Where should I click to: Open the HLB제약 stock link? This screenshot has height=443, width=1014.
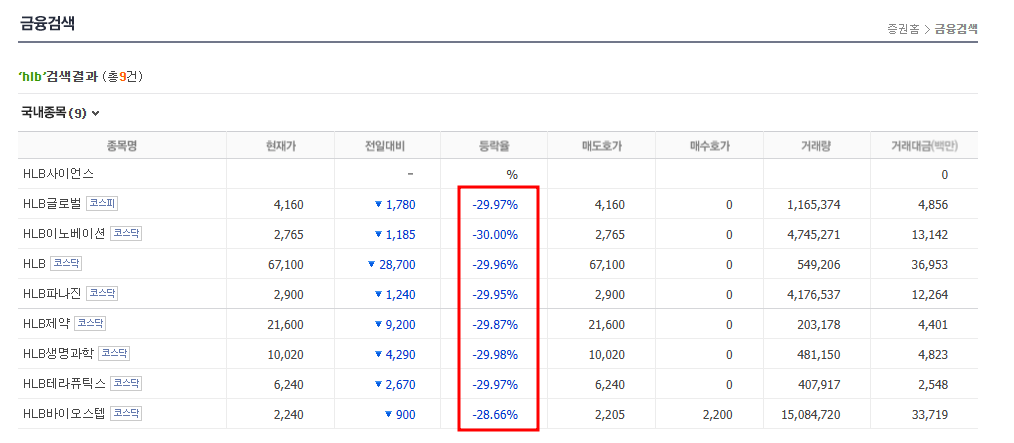[x=46, y=323]
